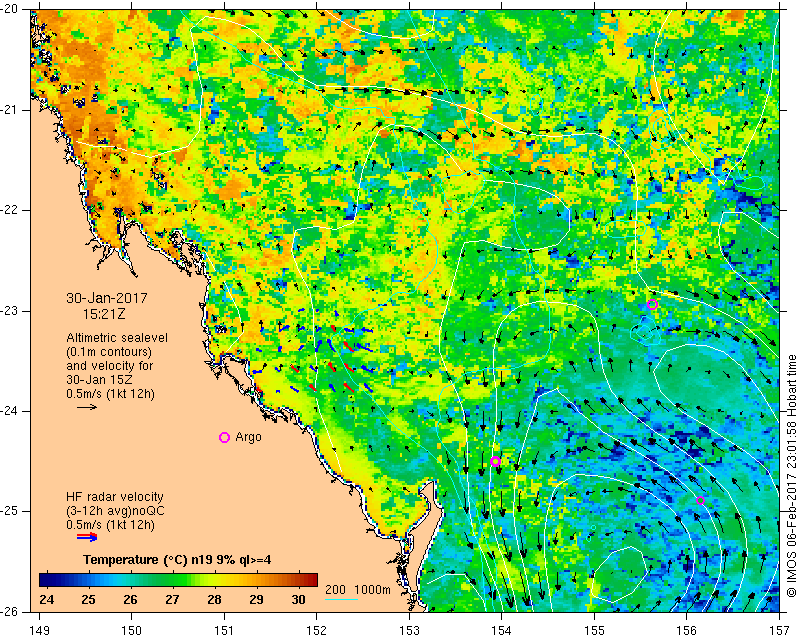The height and width of the screenshot is (640, 800).
Task: Click the '30' color bar label
Action: (x=298, y=599)
